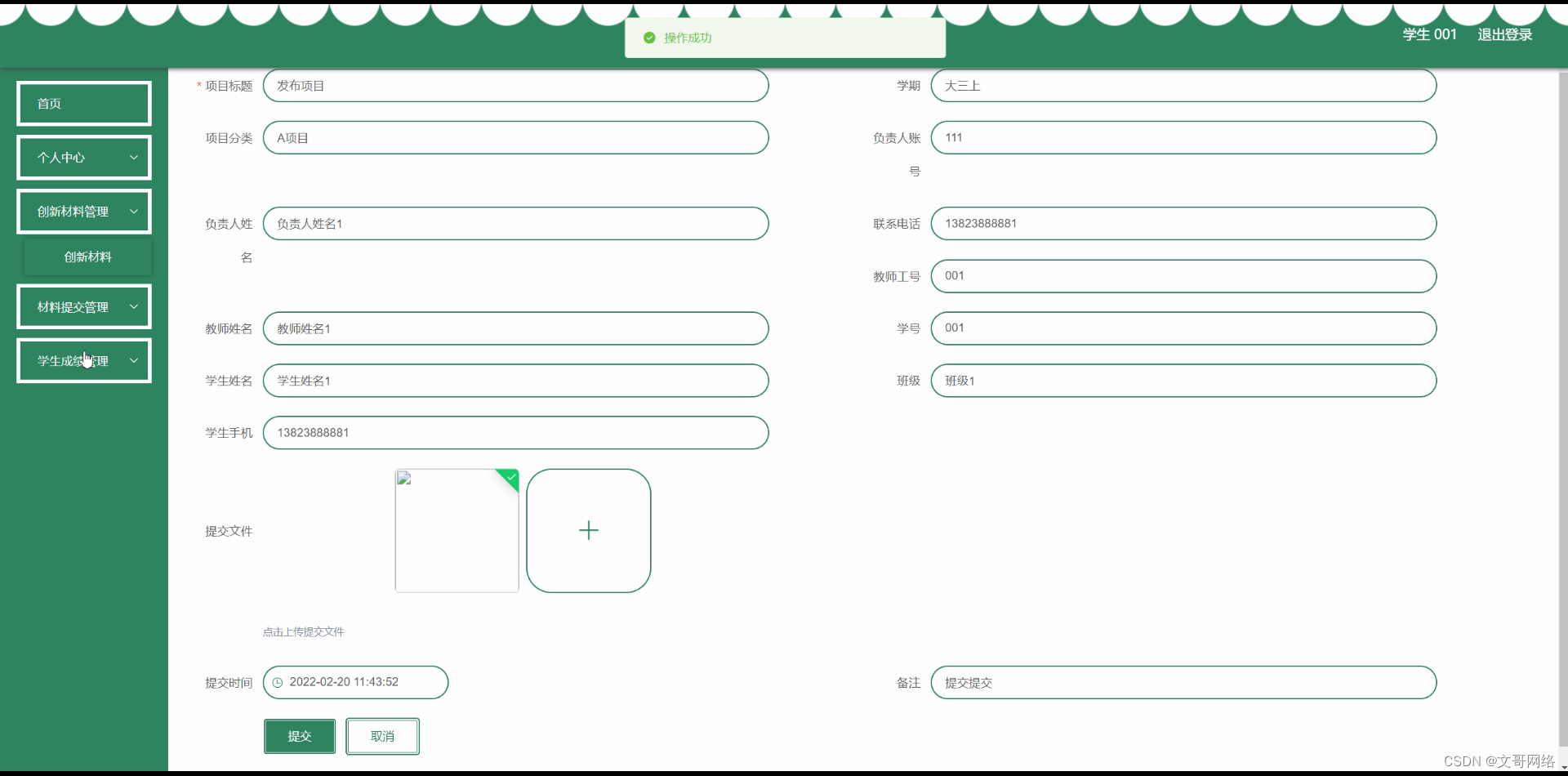Click the 学号 input field
Viewport: 1568px width, 776px height.
[1184, 328]
